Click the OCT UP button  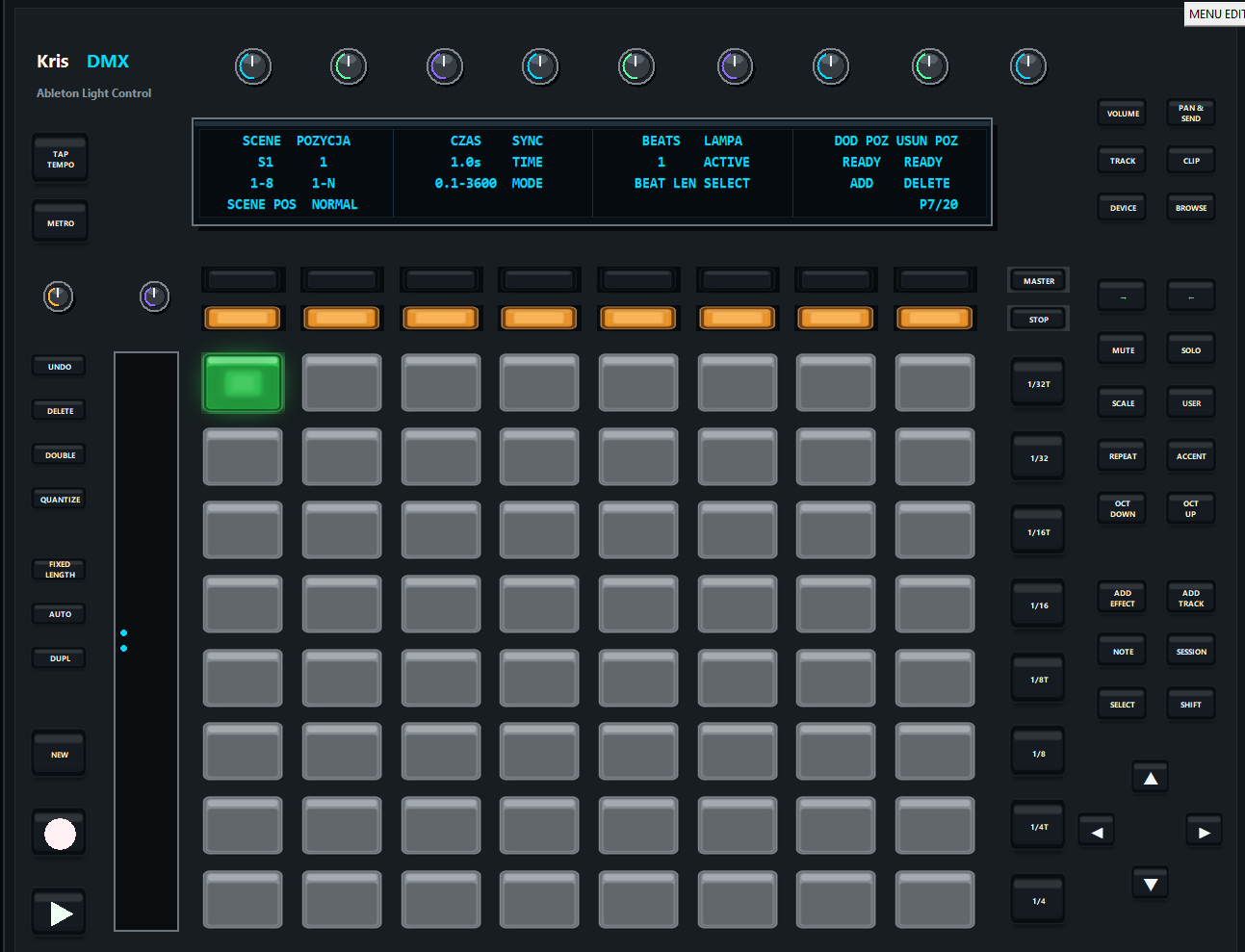click(1191, 508)
